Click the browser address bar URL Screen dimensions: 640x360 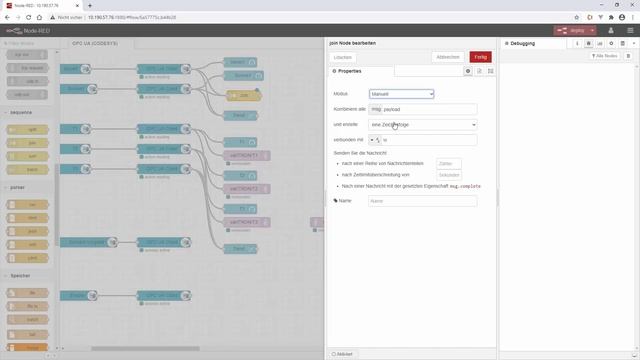pos(132,18)
